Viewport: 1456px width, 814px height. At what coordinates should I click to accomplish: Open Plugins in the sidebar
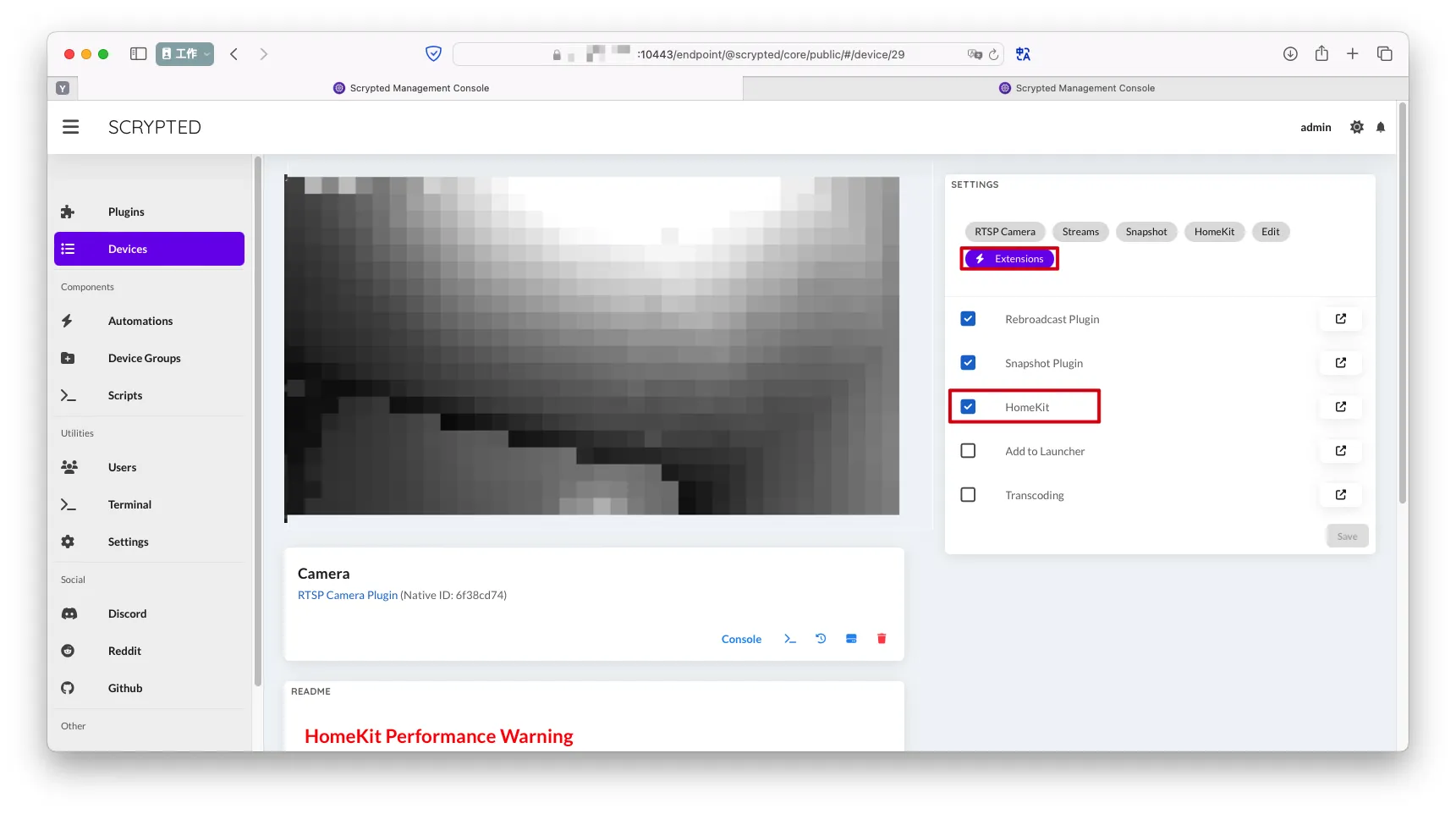coord(126,212)
